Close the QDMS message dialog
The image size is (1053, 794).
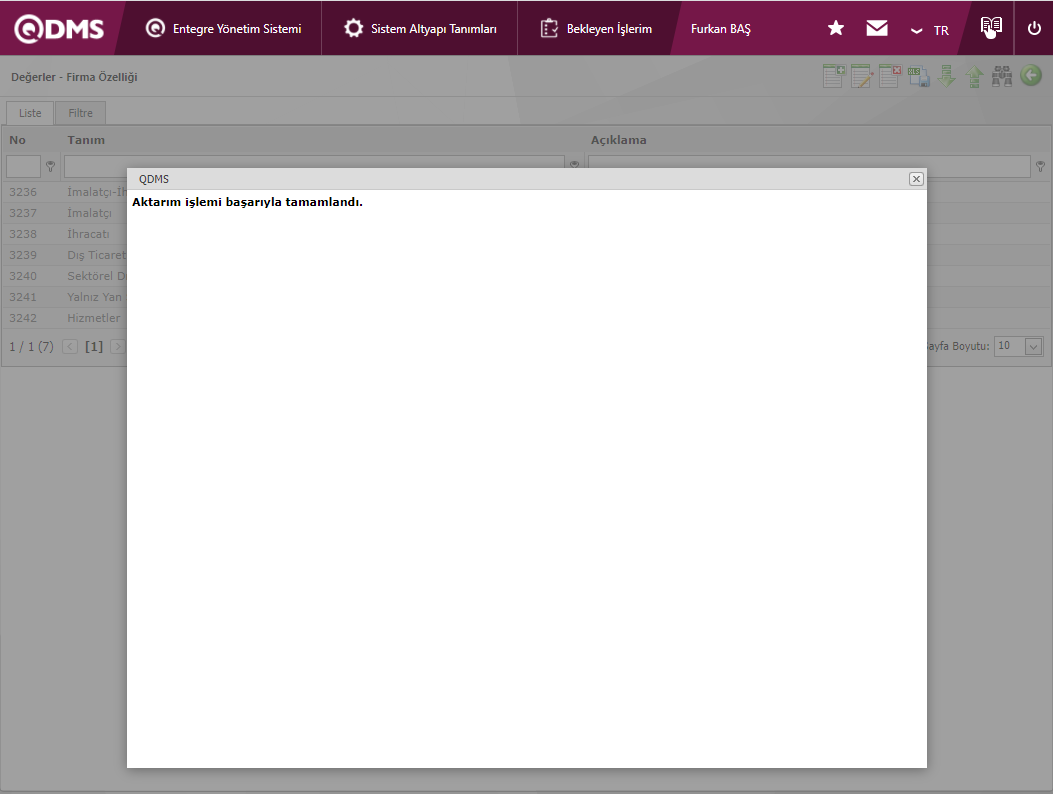coord(916,179)
